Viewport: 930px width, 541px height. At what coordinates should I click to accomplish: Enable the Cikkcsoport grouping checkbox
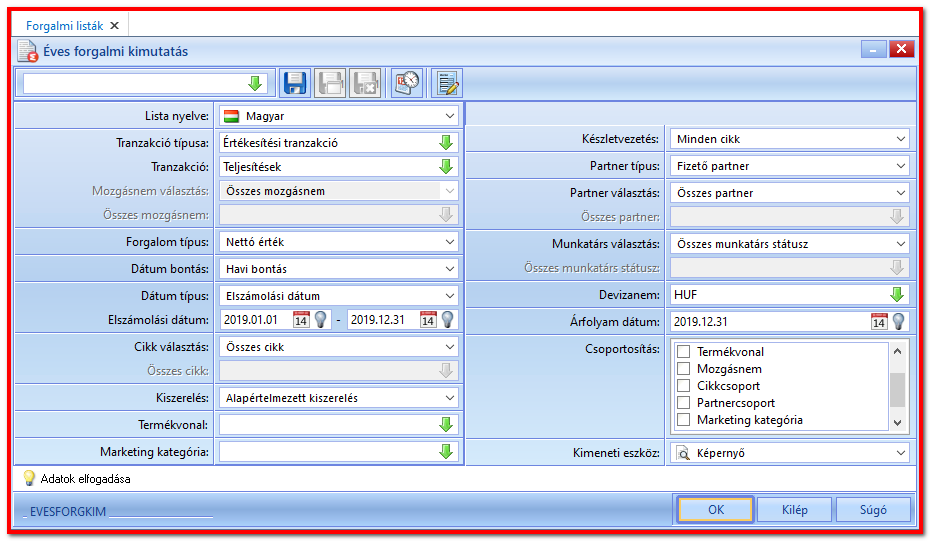coord(684,386)
